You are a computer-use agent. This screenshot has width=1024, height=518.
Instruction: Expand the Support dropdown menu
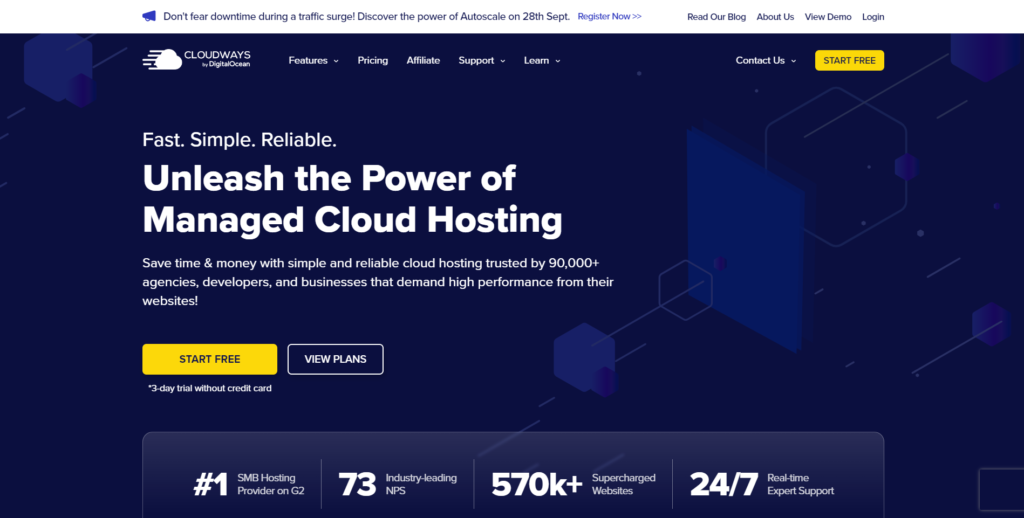pyautogui.click(x=482, y=60)
